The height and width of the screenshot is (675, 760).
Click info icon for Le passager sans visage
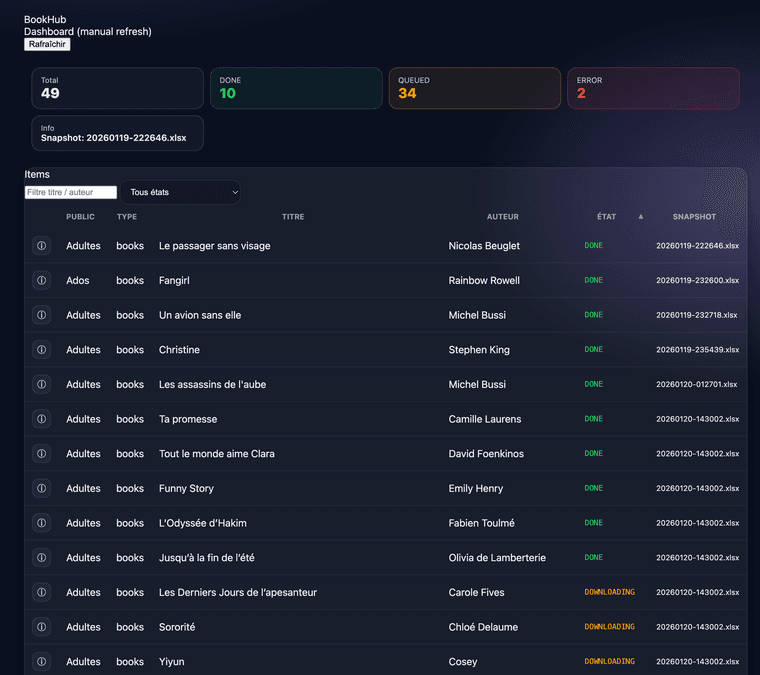pyautogui.click(x=41, y=246)
